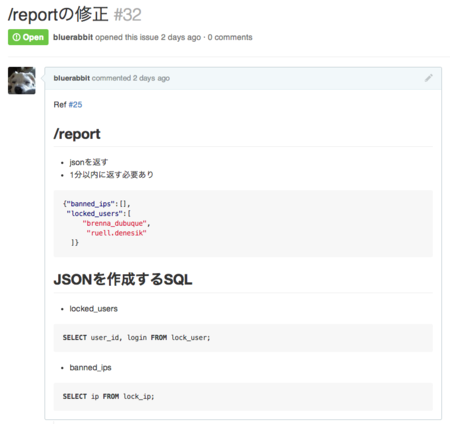Click the 'locked_users' bullet item
The width and height of the screenshot is (450, 424).
pos(93,309)
